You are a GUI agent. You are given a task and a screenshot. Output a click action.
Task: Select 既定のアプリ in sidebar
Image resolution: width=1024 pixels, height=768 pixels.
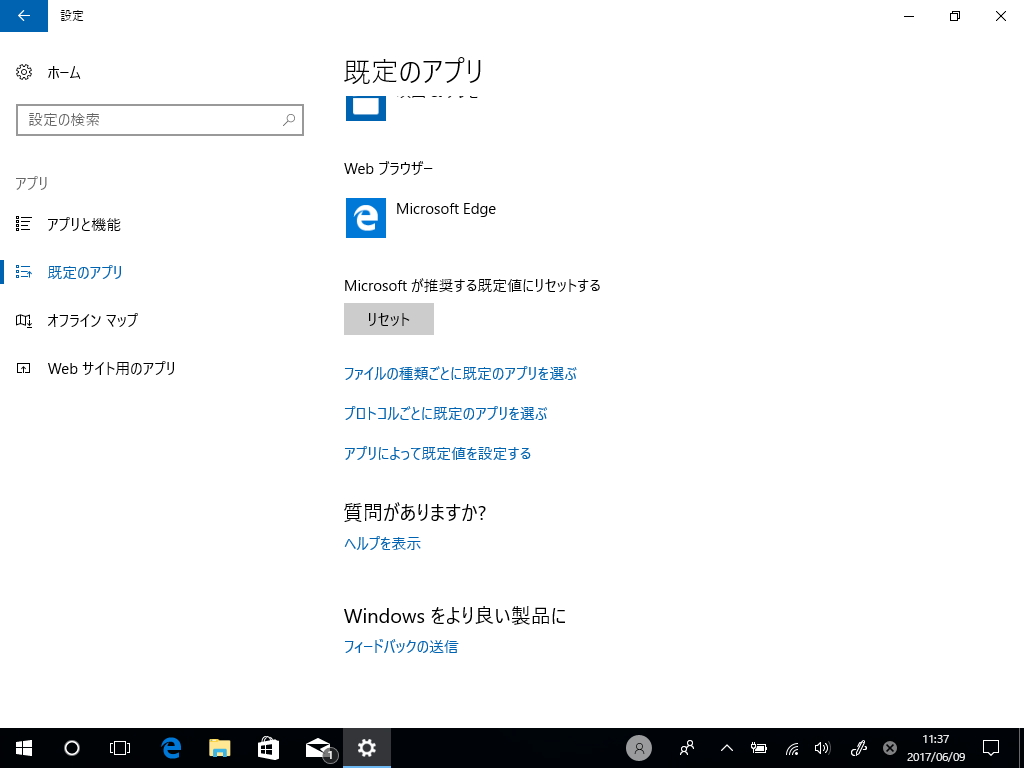[85, 272]
